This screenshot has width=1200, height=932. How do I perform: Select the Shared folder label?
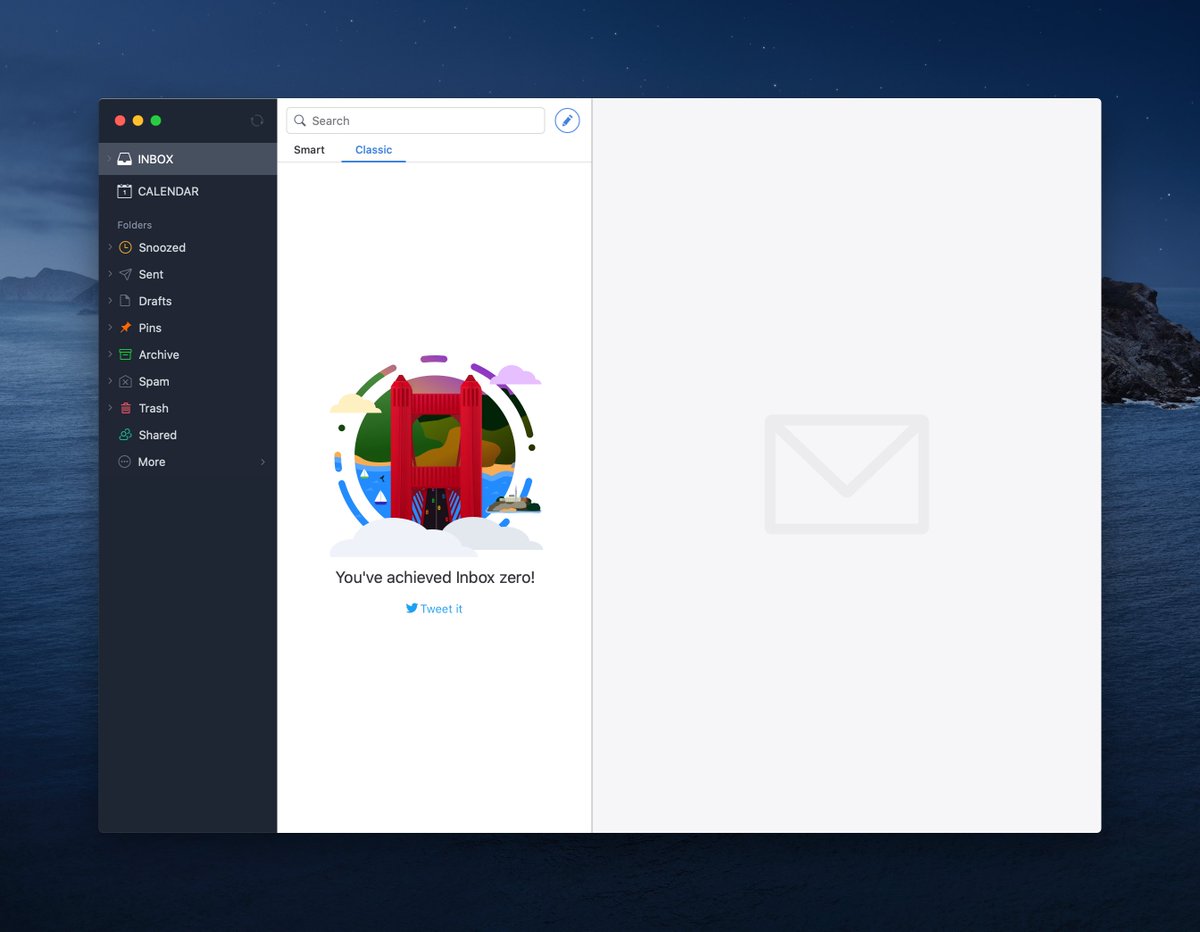click(158, 435)
